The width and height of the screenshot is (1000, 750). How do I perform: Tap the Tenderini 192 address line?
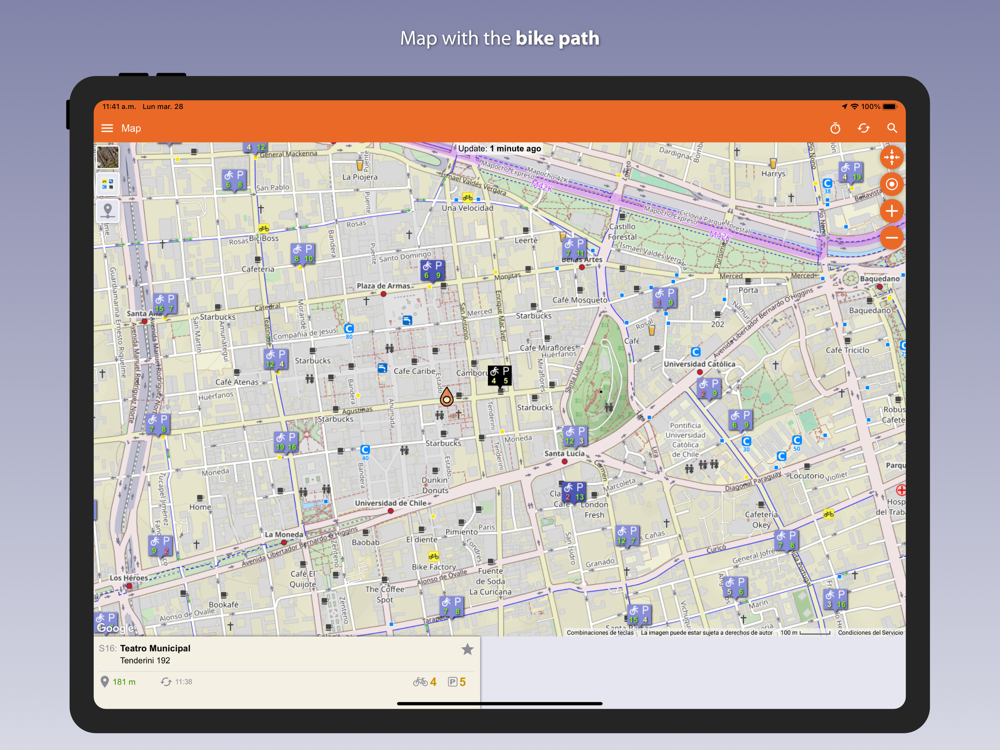(145, 661)
